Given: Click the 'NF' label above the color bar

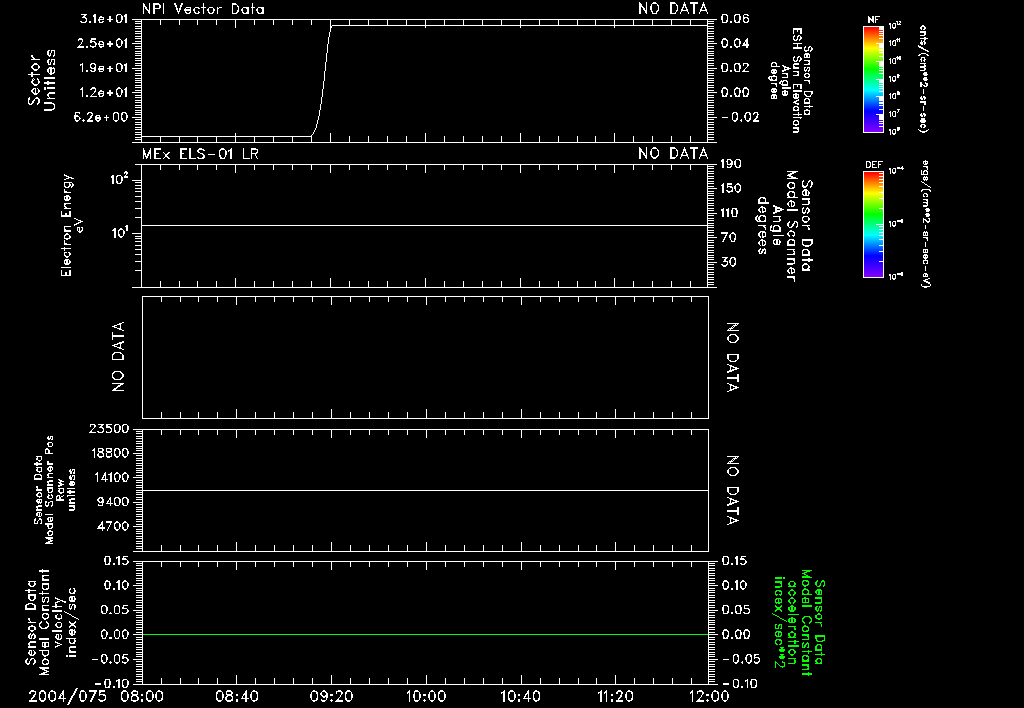Looking at the screenshot, I should (x=873, y=20).
